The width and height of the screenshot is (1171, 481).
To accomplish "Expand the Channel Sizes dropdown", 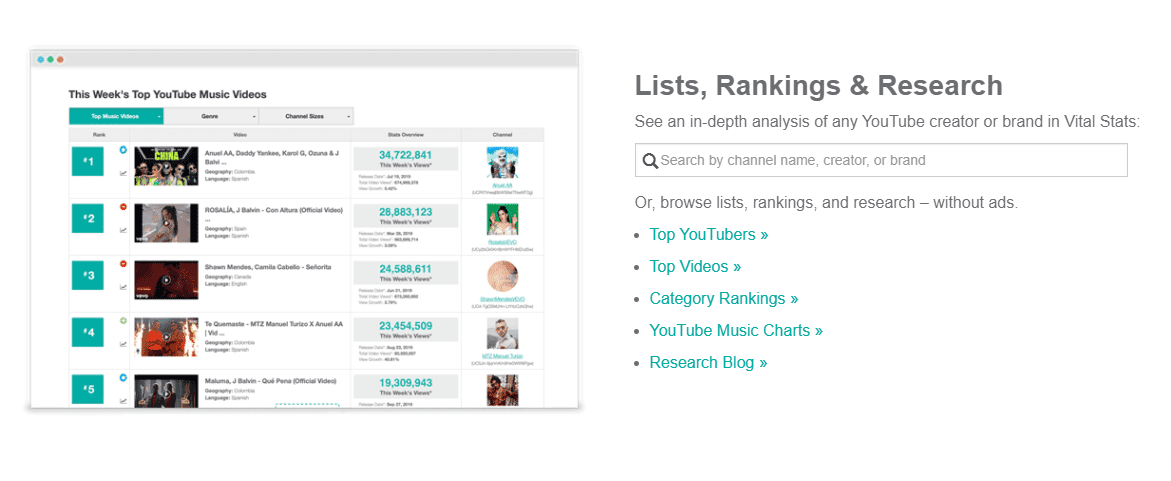I will [x=305, y=117].
